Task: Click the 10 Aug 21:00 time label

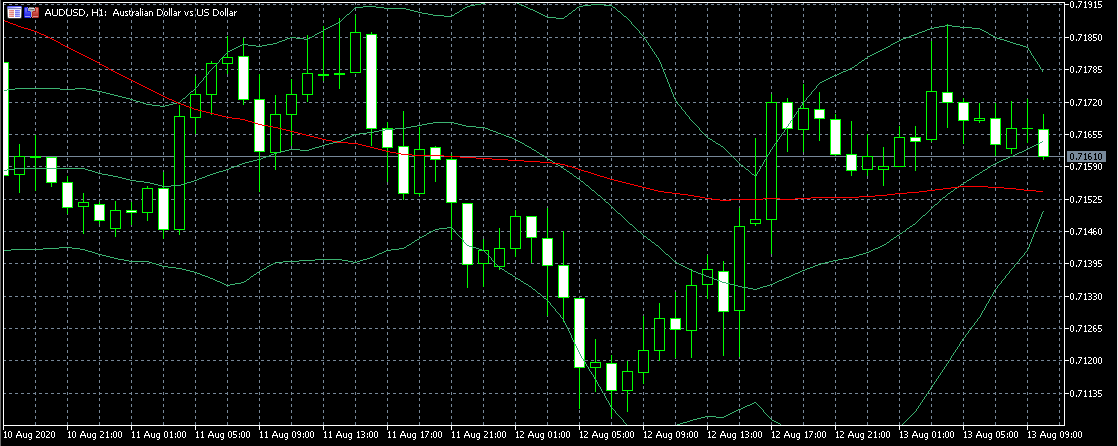Action: tap(94, 434)
